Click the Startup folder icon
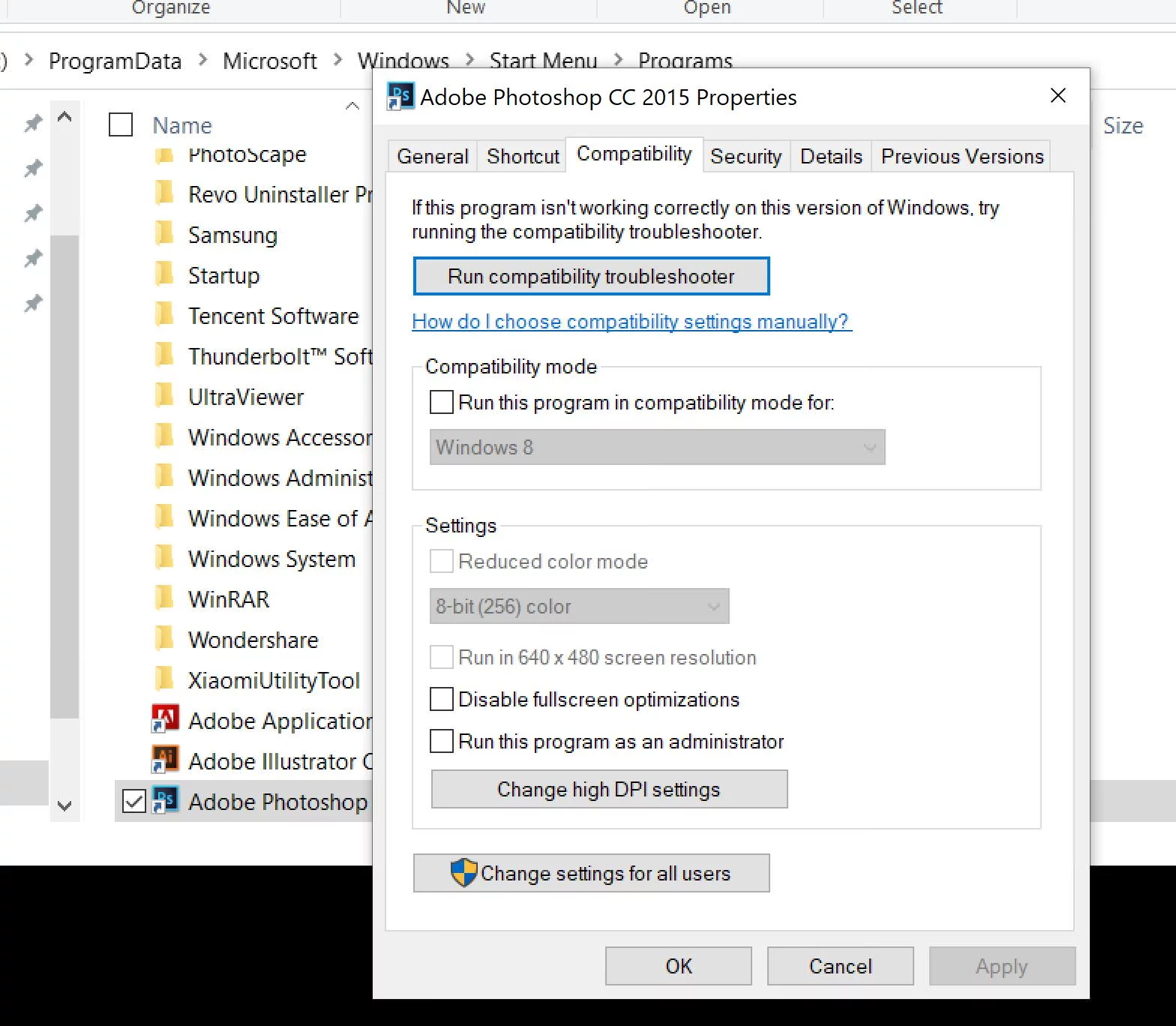Image resolution: width=1176 pixels, height=1026 pixels. click(165, 274)
